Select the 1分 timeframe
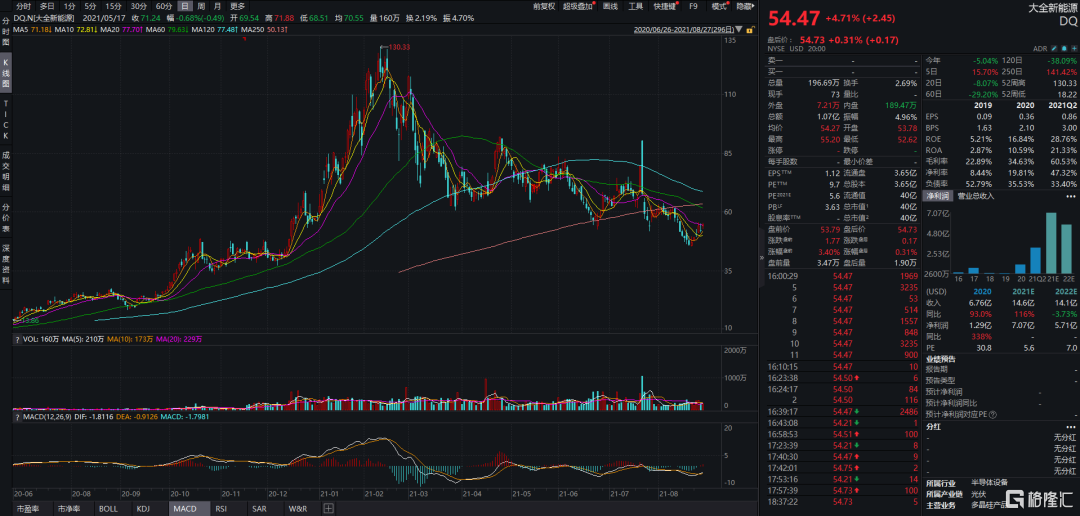The image size is (1080, 516). 69,6
